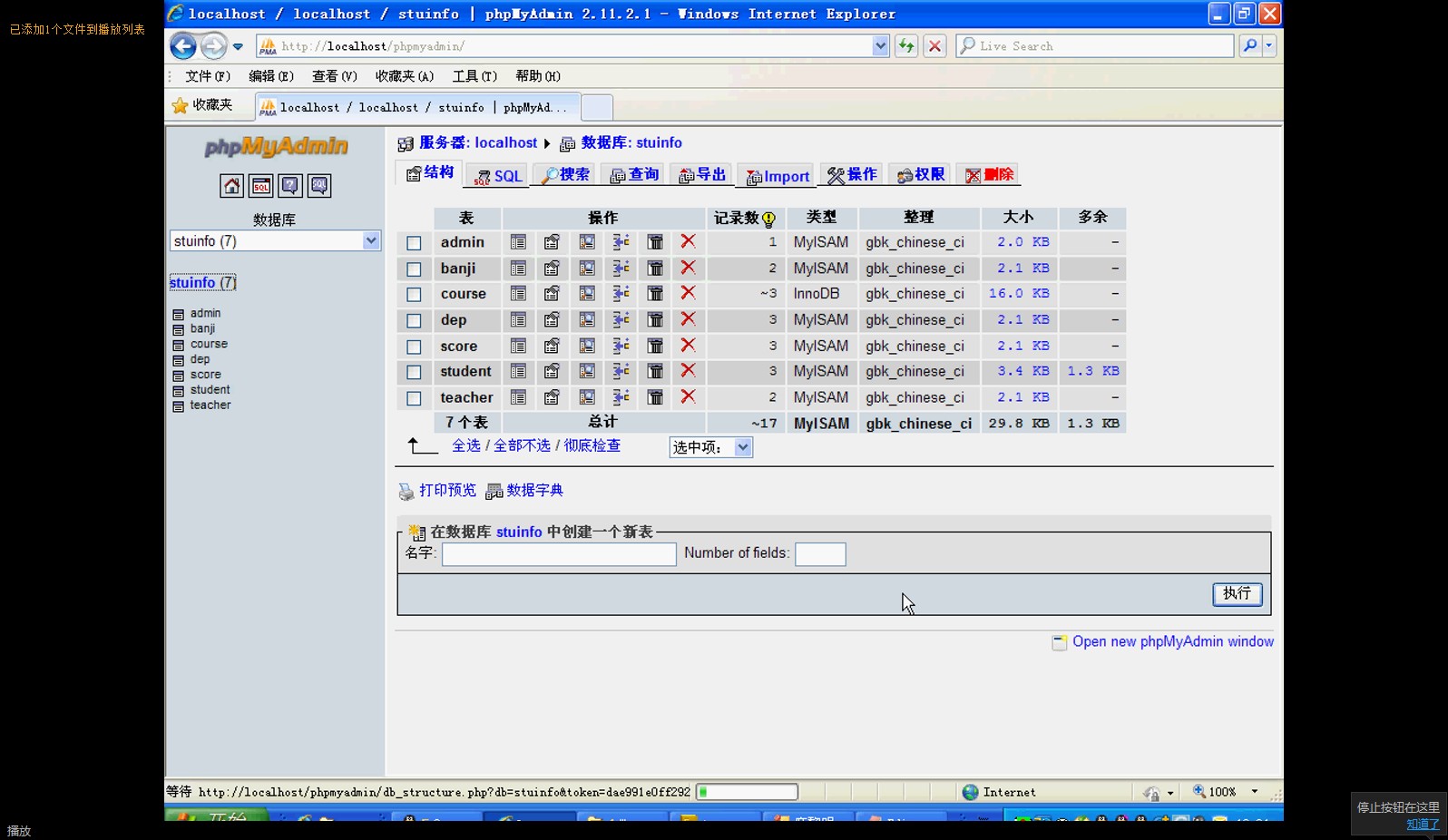The image size is (1448, 840).
Task: Go forward with browser forward arrow
Action: pos(213,45)
